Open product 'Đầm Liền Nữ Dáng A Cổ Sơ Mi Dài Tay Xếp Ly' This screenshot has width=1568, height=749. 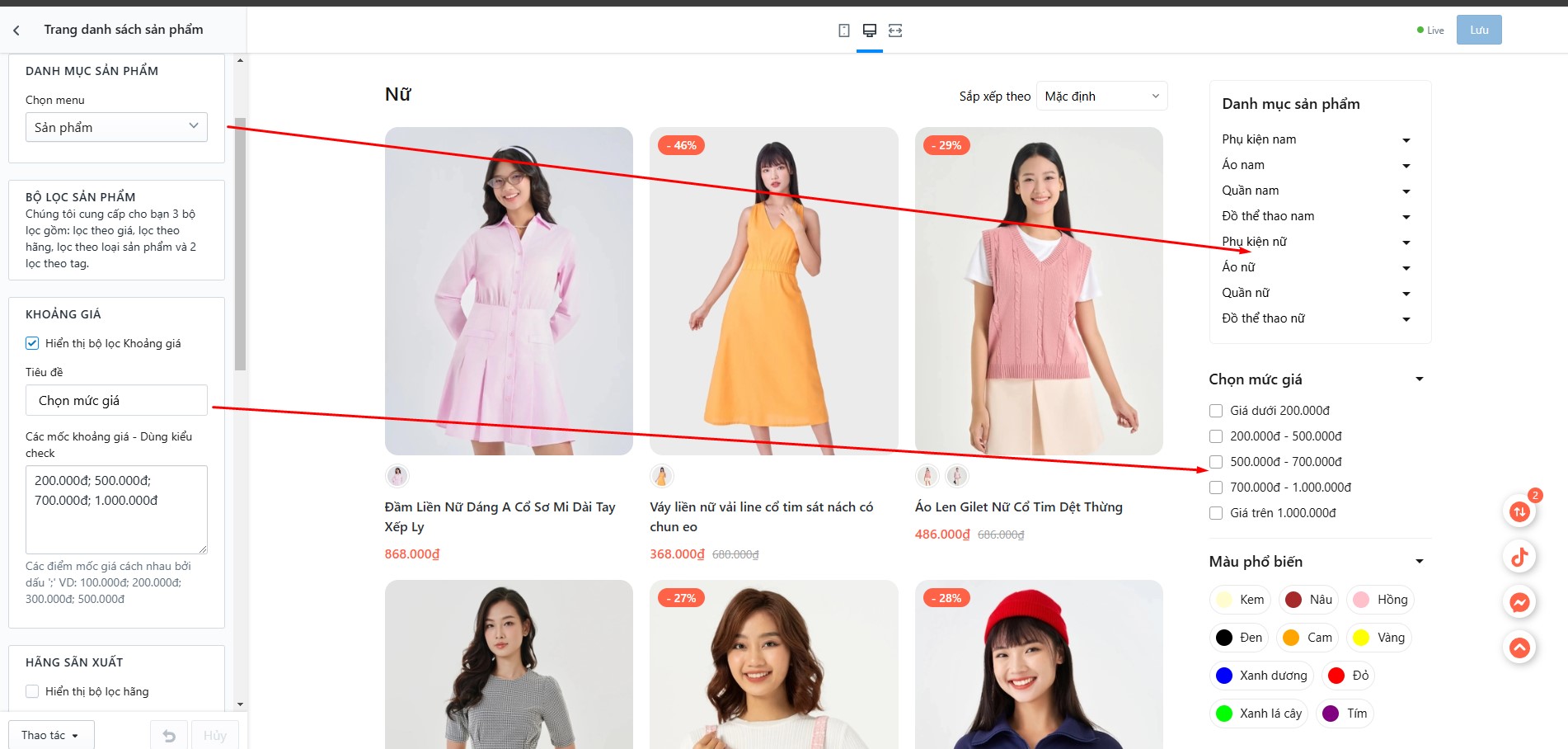click(500, 516)
